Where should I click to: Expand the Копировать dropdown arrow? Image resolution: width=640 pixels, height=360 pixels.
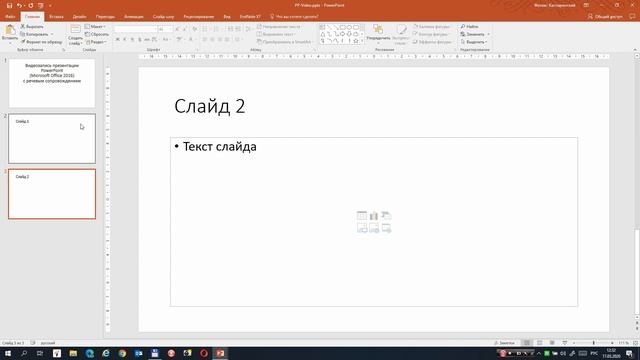[52, 34]
